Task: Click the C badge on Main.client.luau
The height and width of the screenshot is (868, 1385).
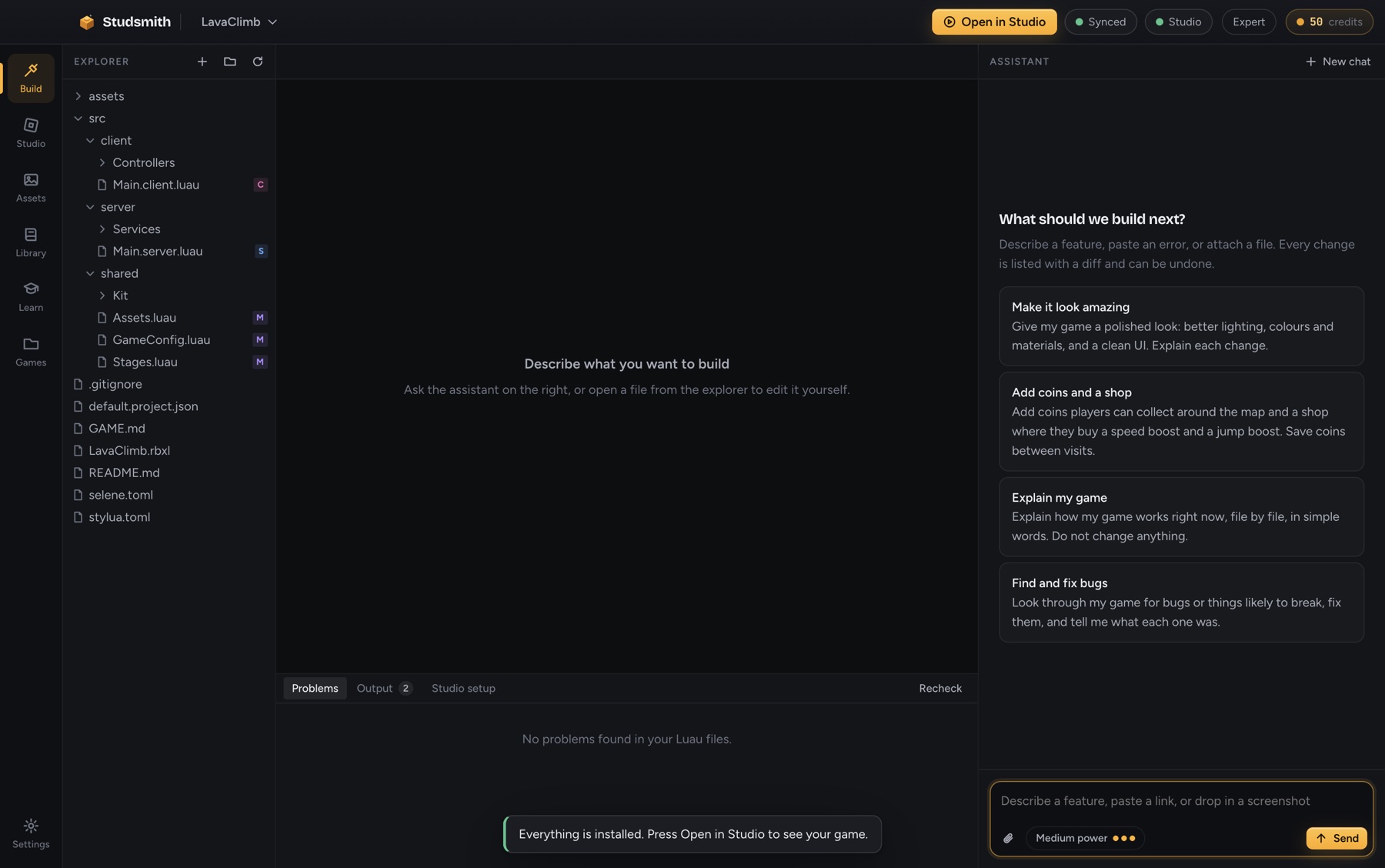Action: tap(260, 185)
